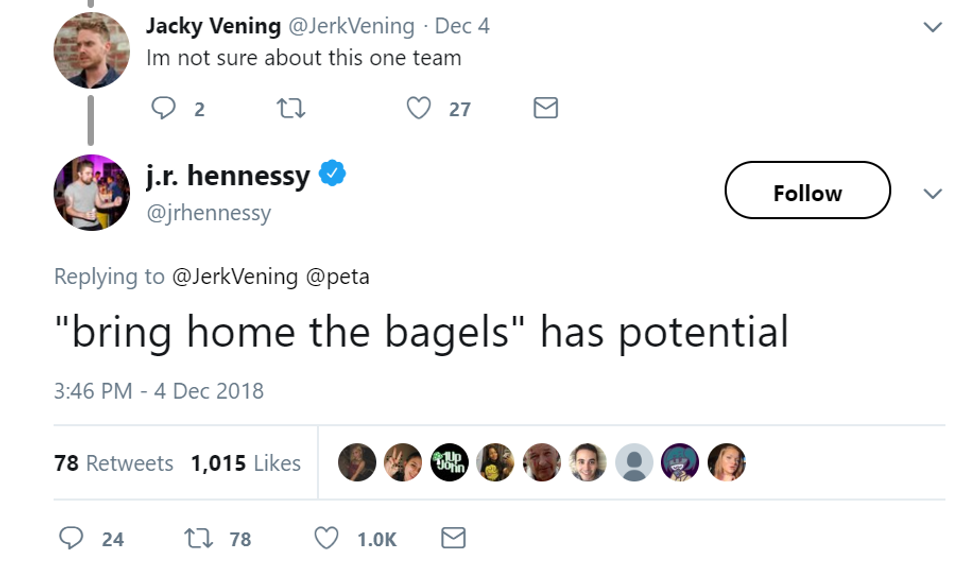The height and width of the screenshot is (572, 980).
Task: Open dropdown arrow next to Follow button
Action: pos(932,193)
